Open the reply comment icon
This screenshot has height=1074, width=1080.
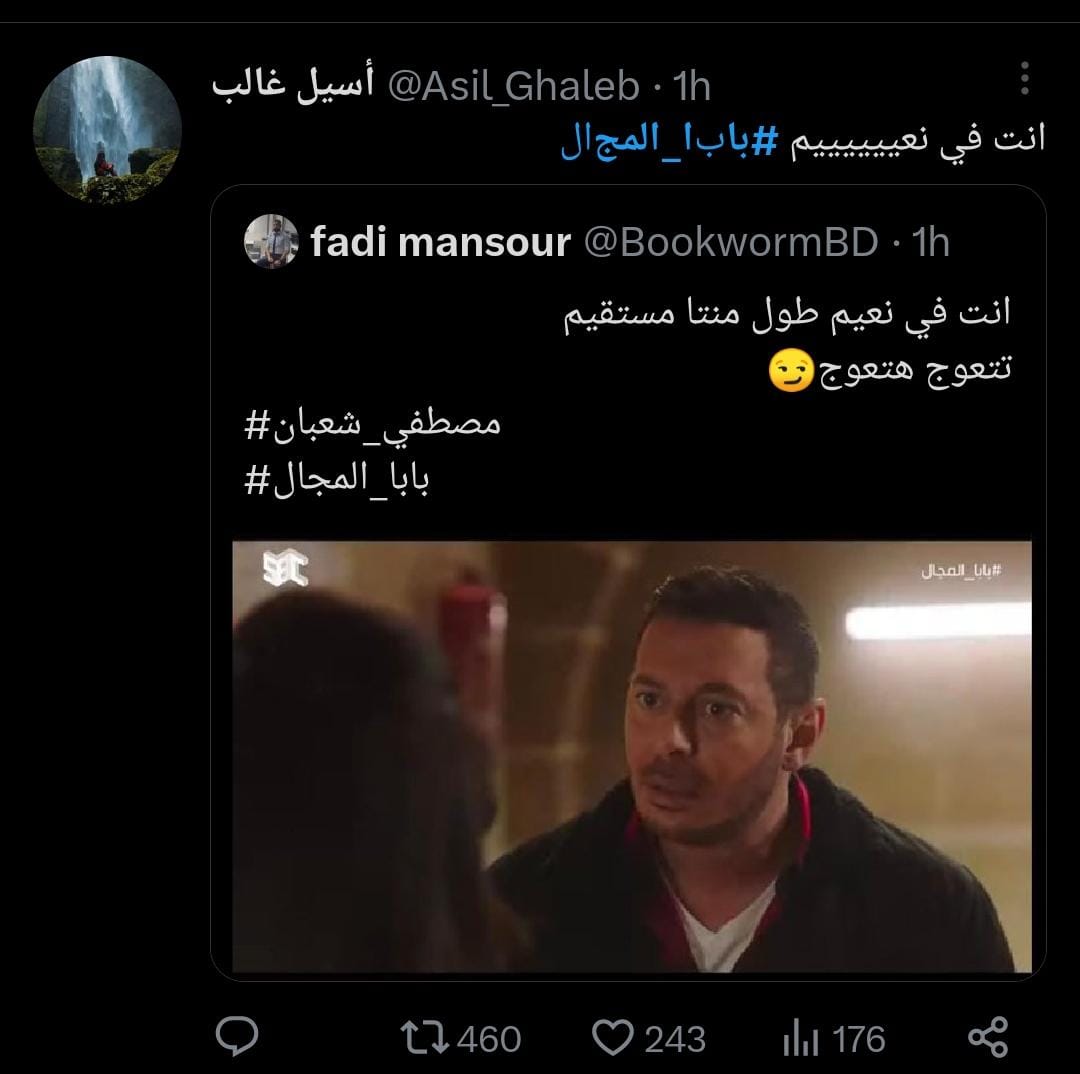[x=237, y=1036]
